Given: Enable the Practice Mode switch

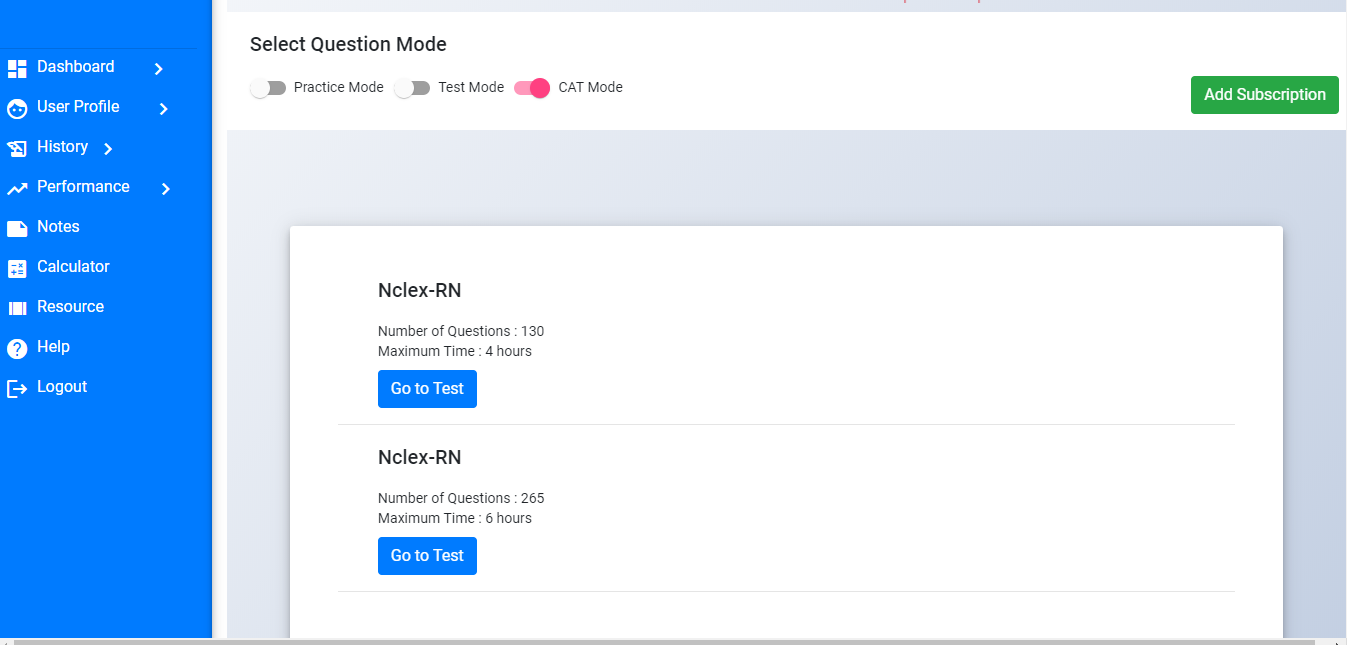Looking at the screenshot, I should 268,88.
